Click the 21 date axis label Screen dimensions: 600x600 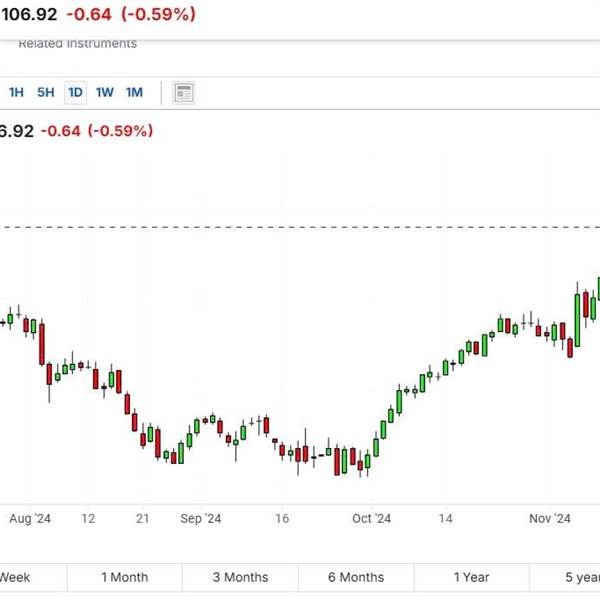(x=142, y=518)
